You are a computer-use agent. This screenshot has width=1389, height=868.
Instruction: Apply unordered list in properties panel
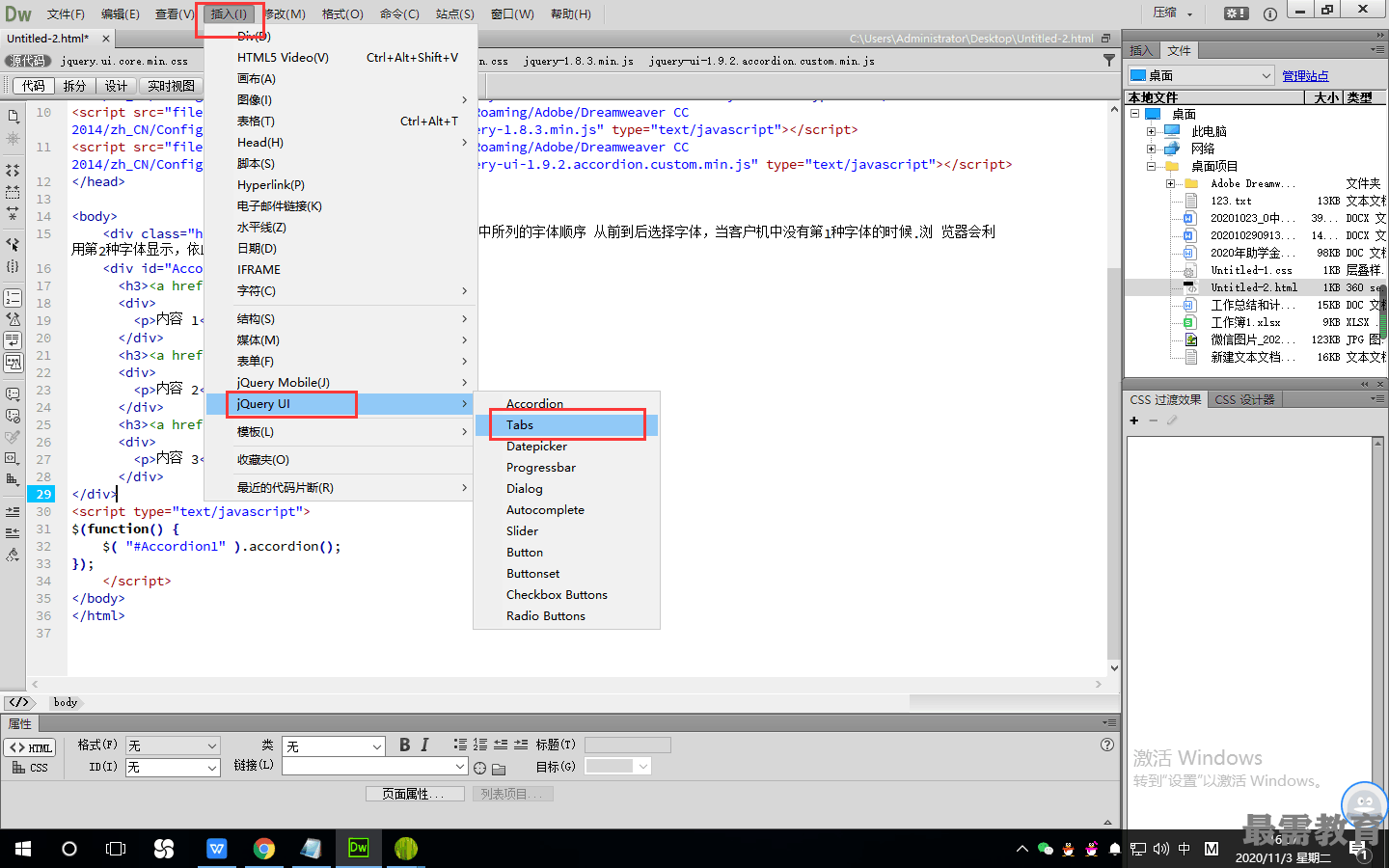460,745
